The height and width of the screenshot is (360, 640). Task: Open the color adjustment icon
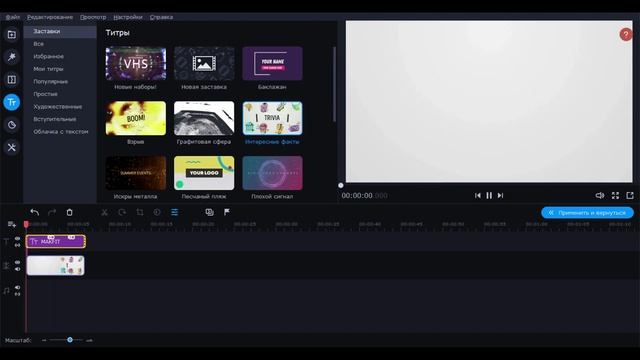[157, 212]
